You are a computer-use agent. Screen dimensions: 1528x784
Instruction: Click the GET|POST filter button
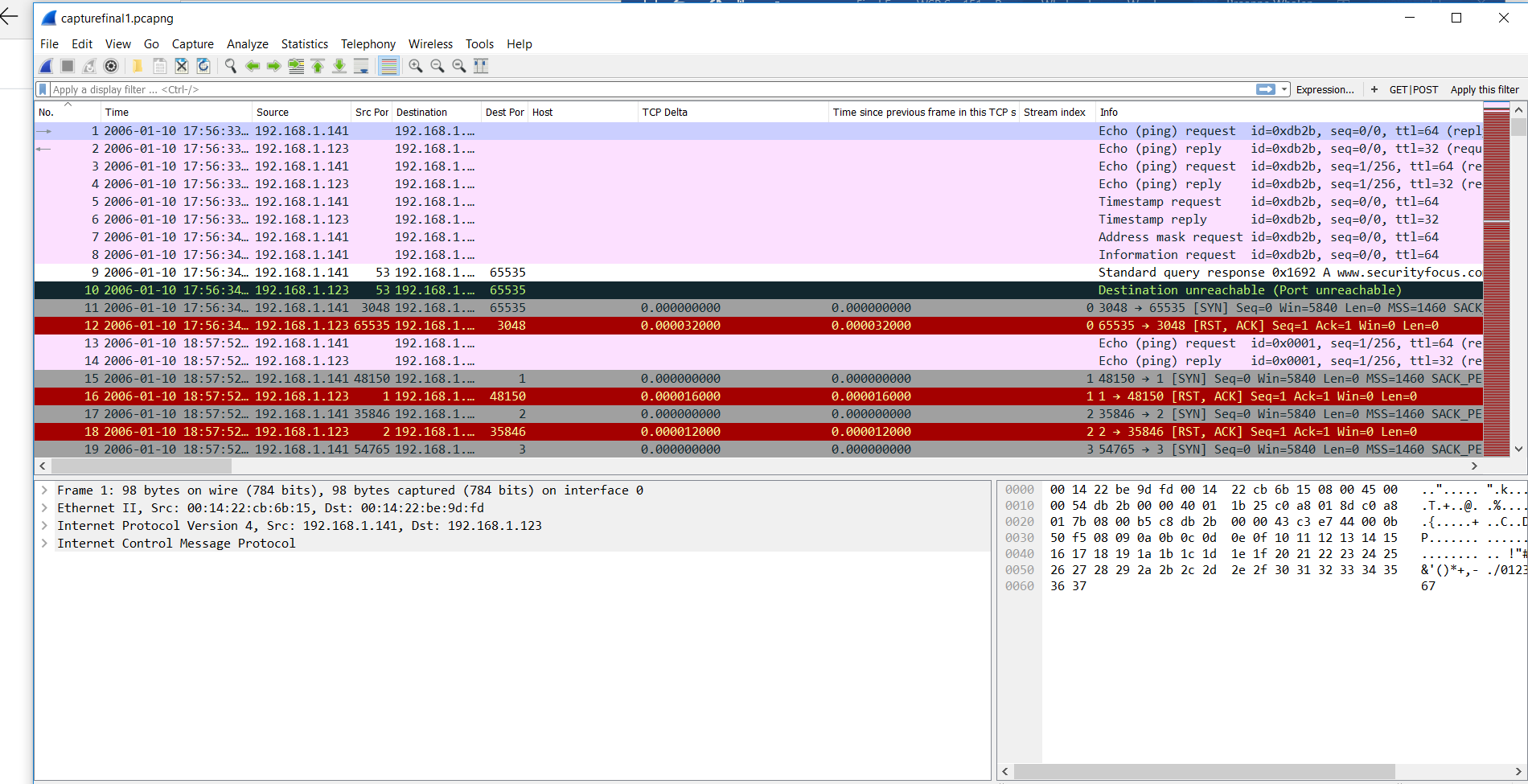1413,90
